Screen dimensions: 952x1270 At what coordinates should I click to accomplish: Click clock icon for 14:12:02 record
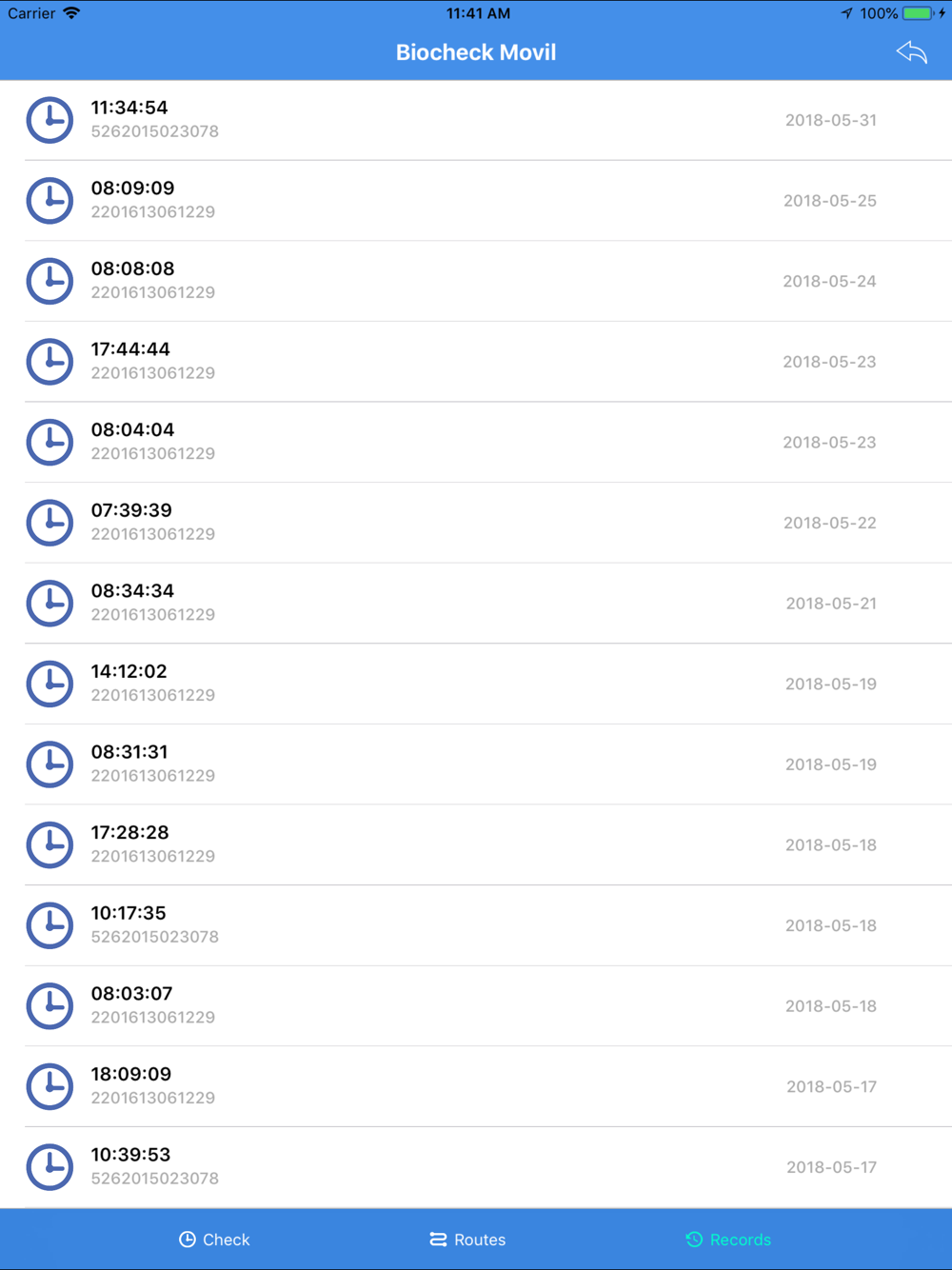click(x=50, y=684)
